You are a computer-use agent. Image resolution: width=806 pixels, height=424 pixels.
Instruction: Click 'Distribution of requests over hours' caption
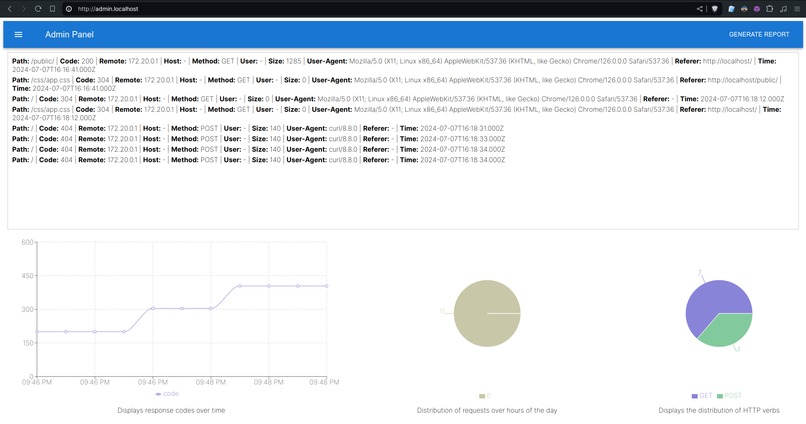(487, 410)
